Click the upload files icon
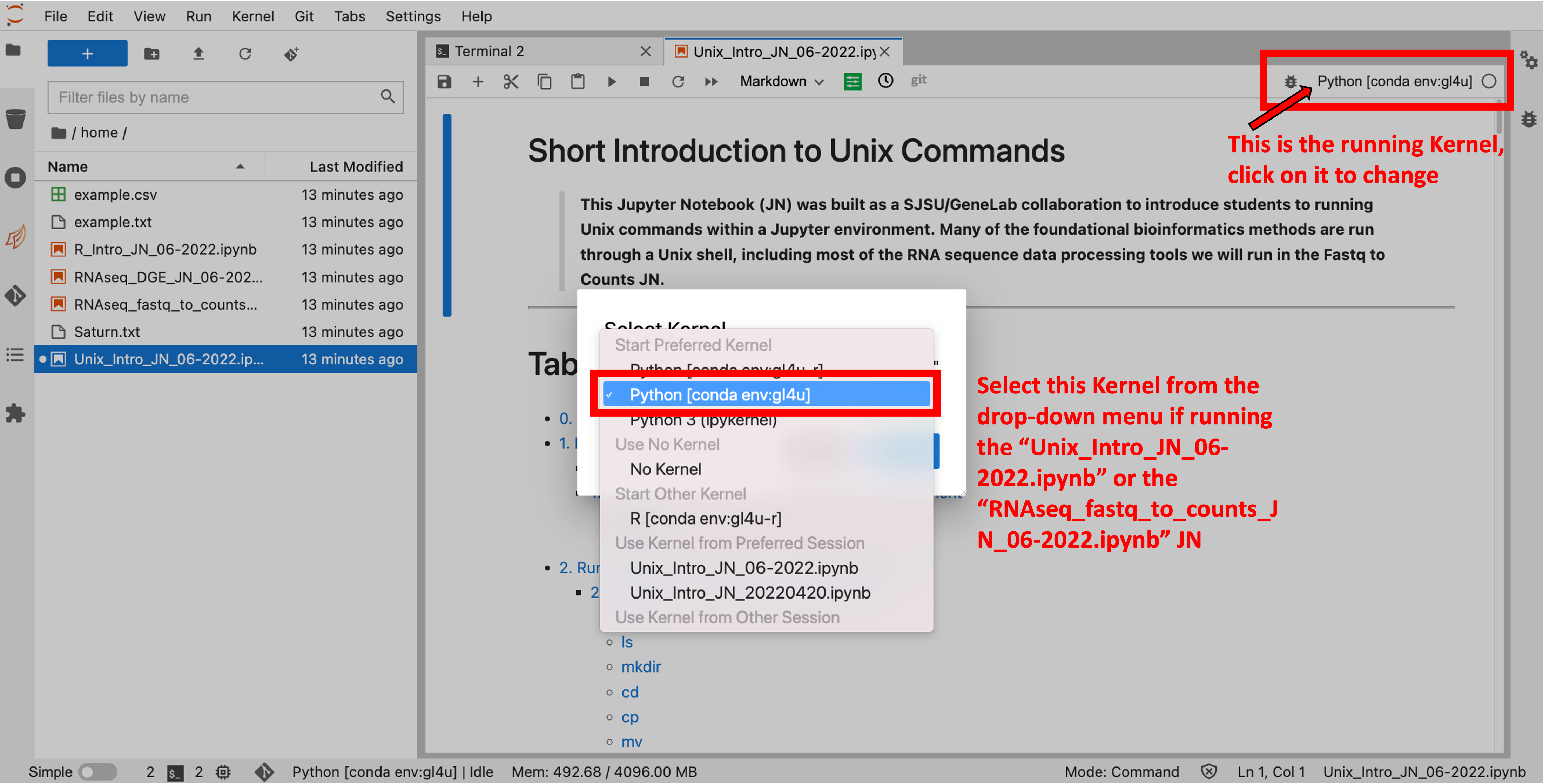The image size is (1543, 784). (198, 54)
